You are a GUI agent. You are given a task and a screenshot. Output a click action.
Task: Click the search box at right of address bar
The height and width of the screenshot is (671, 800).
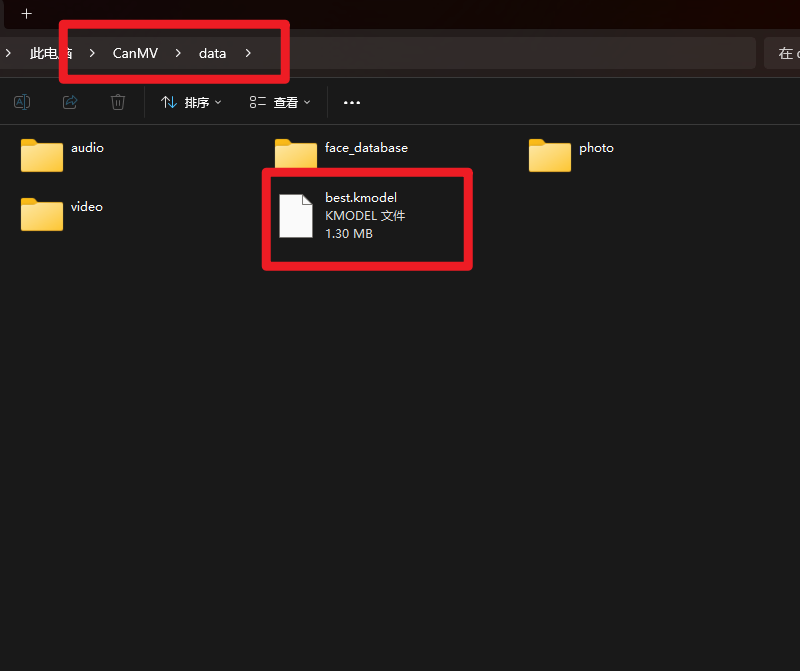(x=782, y=53)
